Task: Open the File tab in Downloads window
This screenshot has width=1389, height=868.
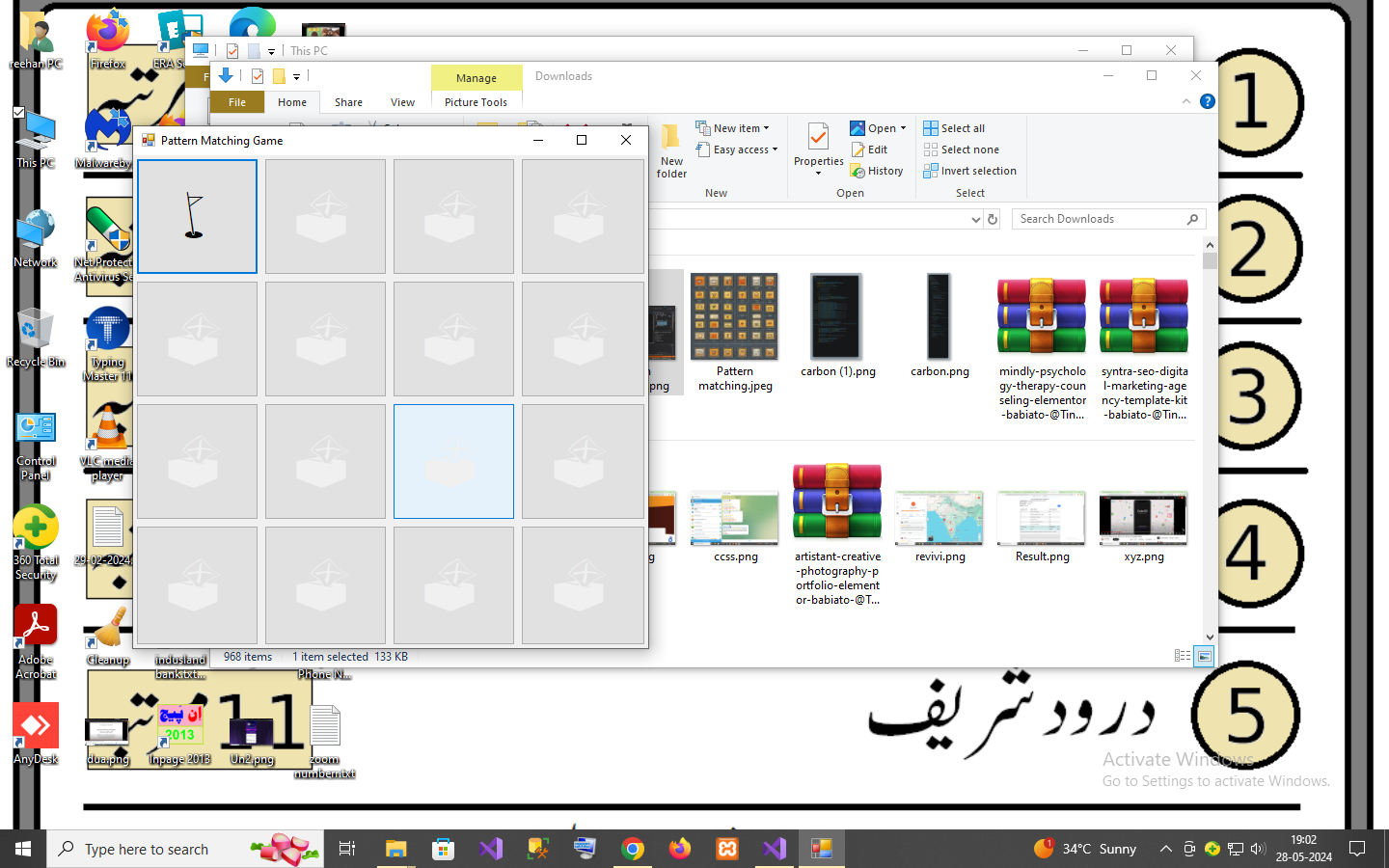Action: click(x=237, y=102)
